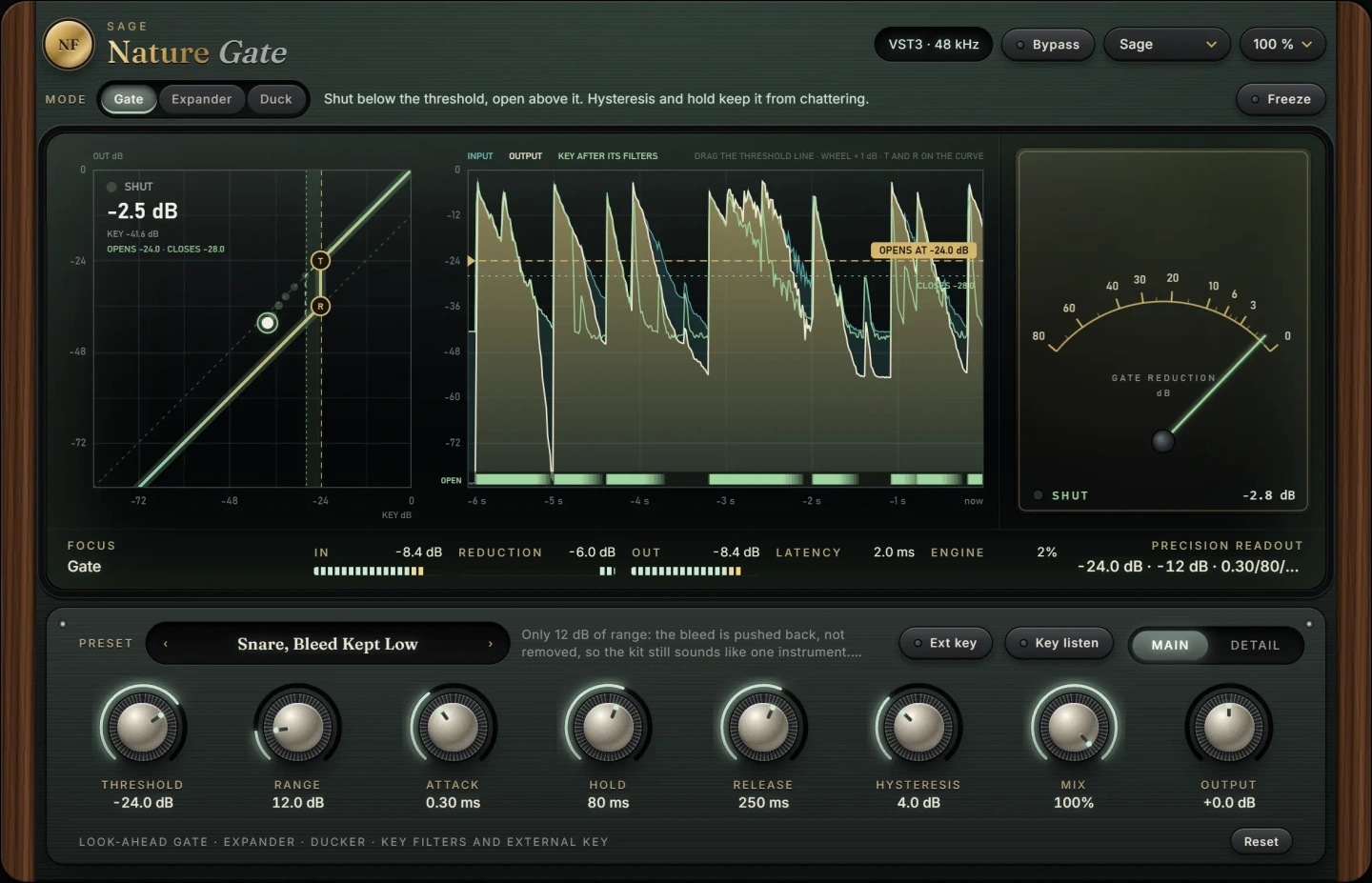Click the precision readout -24.0 dB · -12 dB text
The image size is (1372, 883).
pos(1188,567)
